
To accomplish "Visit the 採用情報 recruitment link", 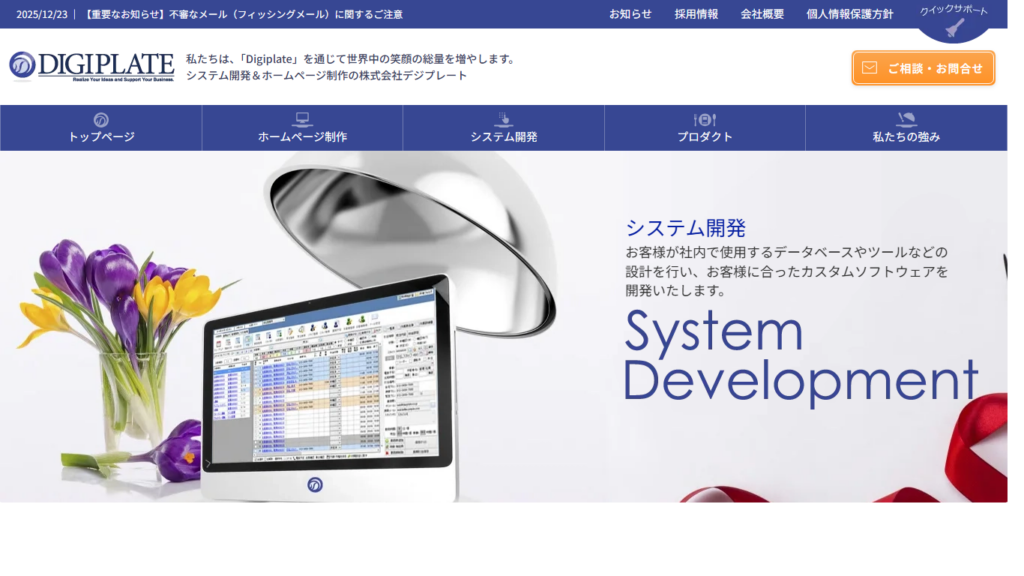I will pyautogui.click(x=696, y=14).
